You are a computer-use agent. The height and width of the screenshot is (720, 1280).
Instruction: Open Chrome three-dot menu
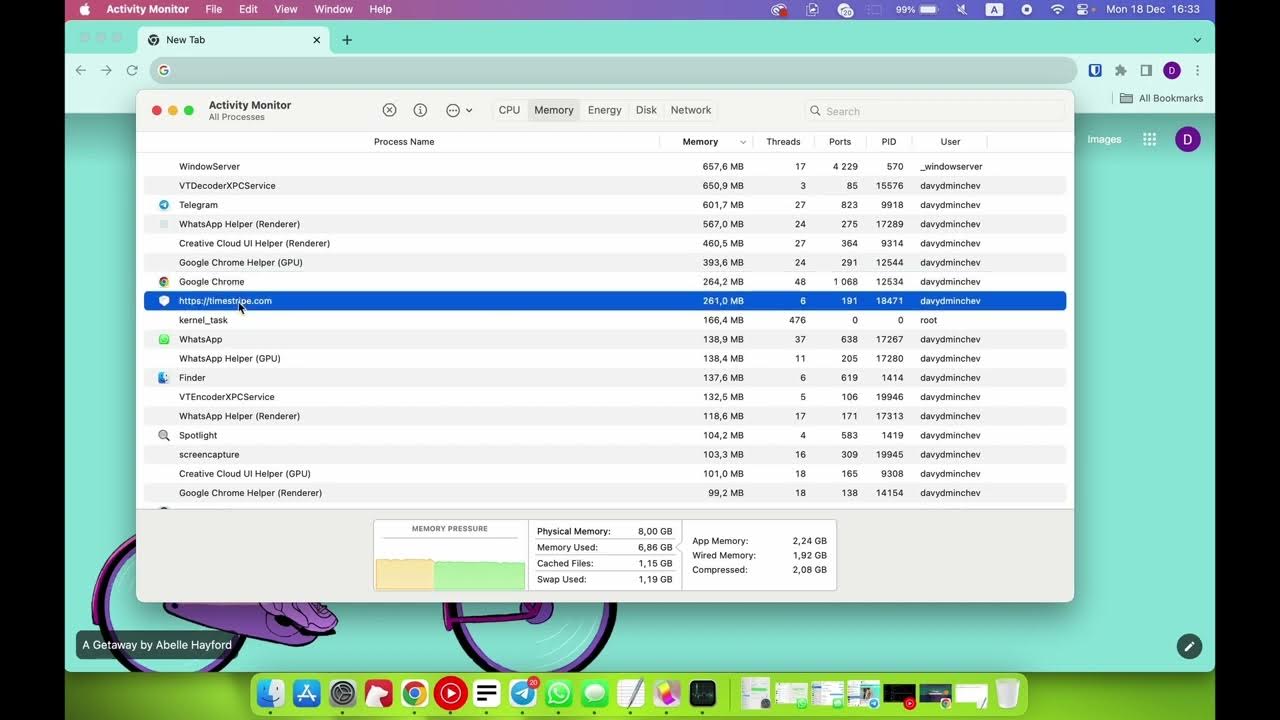click(1197, 70)
